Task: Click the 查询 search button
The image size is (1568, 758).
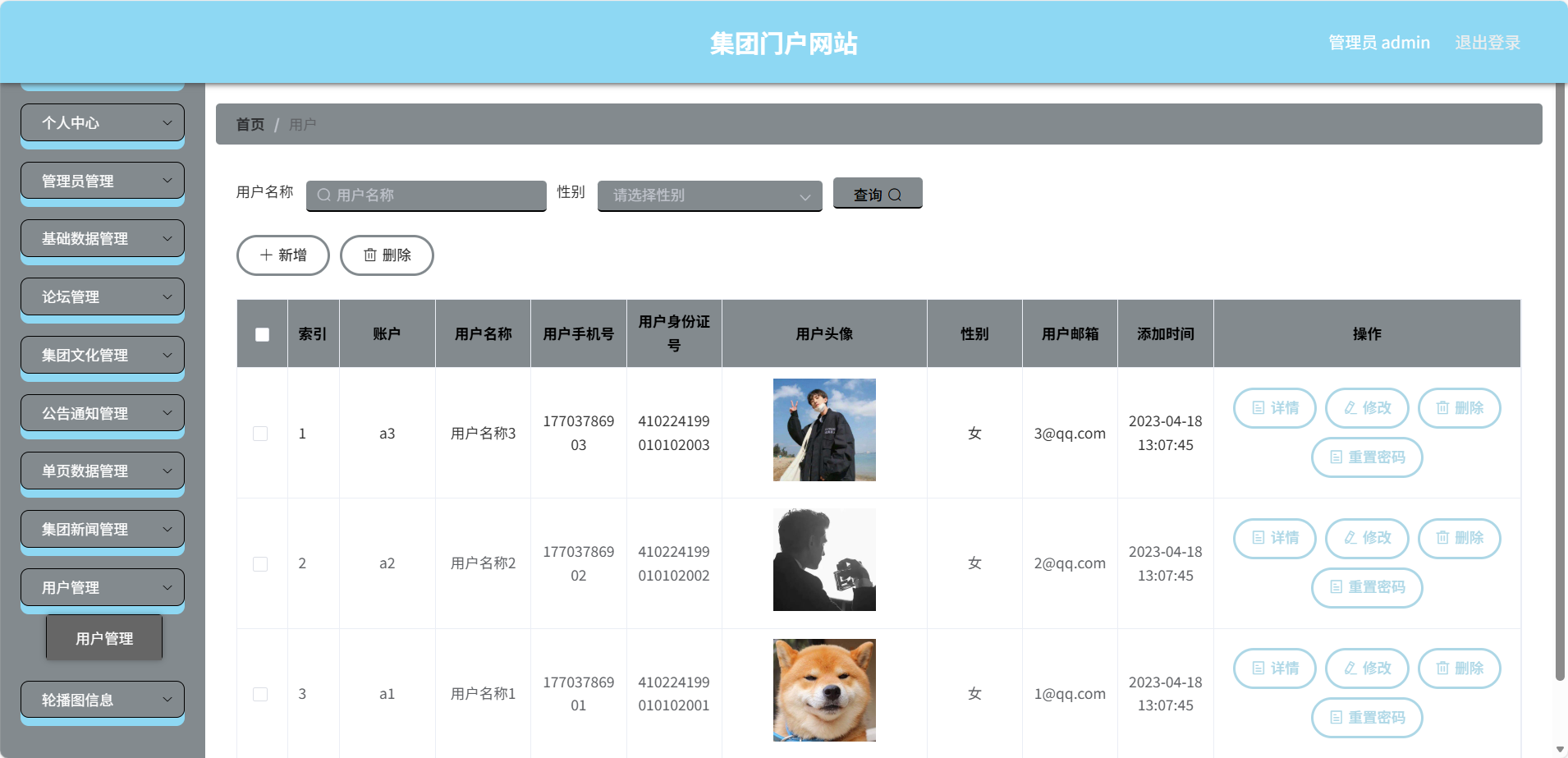Action: [878, 194]
